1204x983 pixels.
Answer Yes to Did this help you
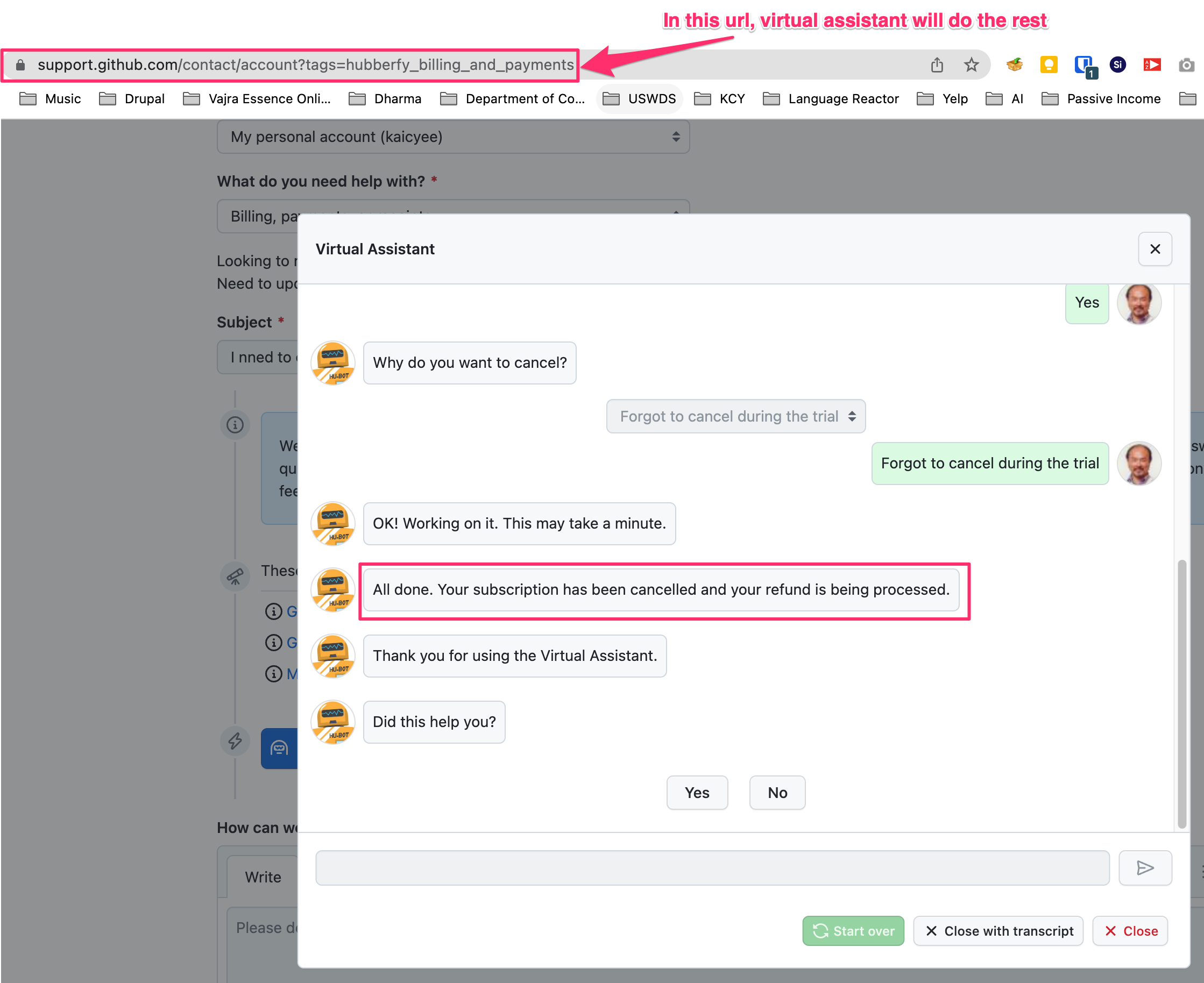(x=696, y=793)
